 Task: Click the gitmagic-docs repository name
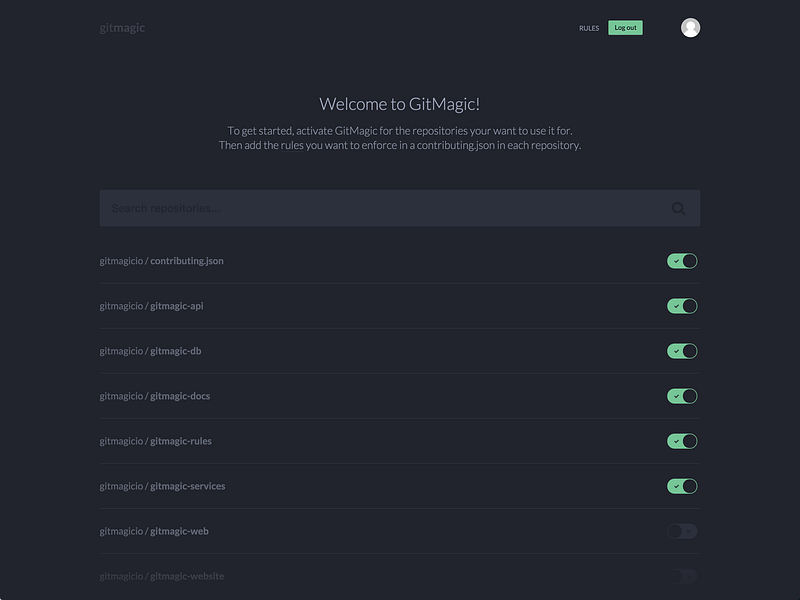tap(155, 395)
